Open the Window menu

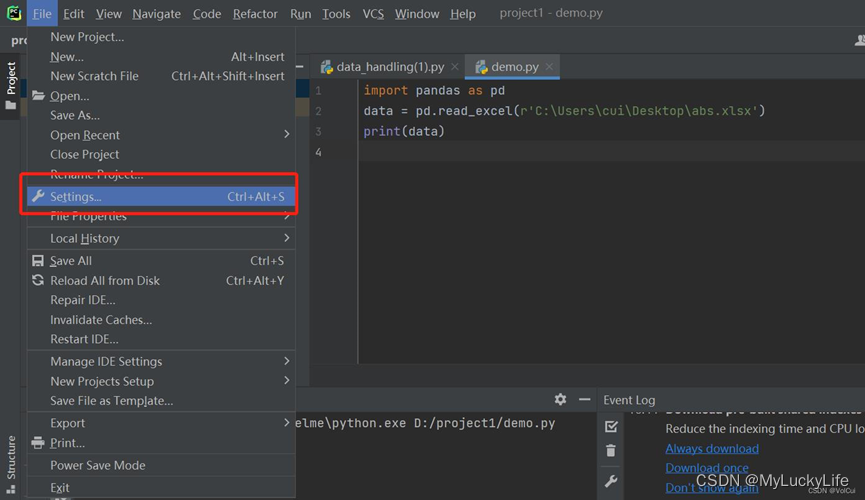417,13
